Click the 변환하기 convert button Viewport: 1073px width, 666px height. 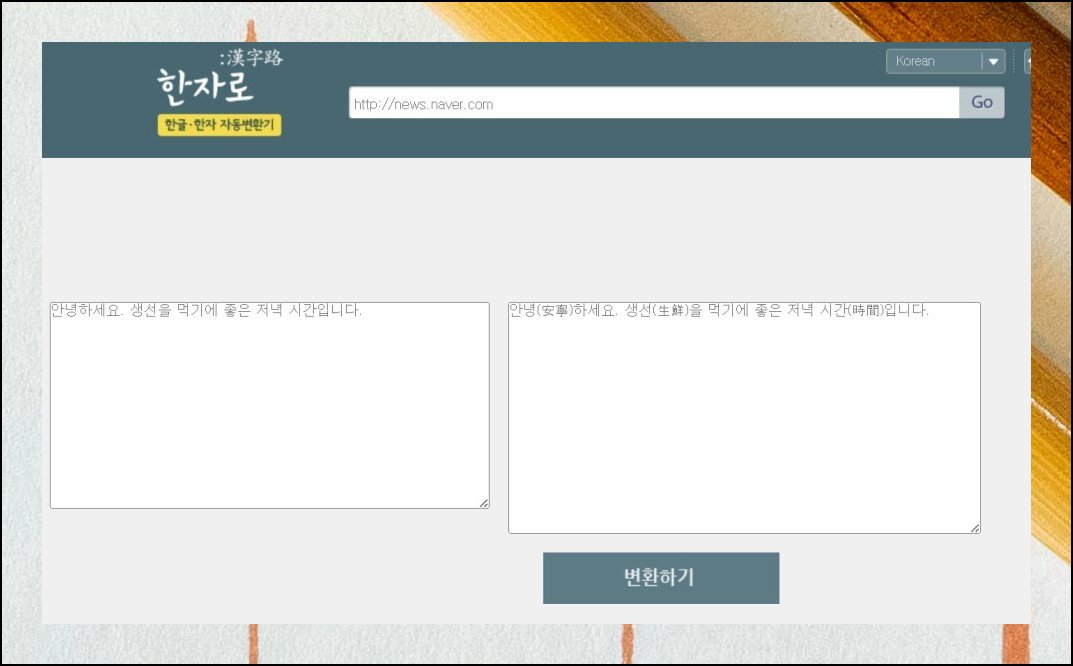(x=661, y=578)
